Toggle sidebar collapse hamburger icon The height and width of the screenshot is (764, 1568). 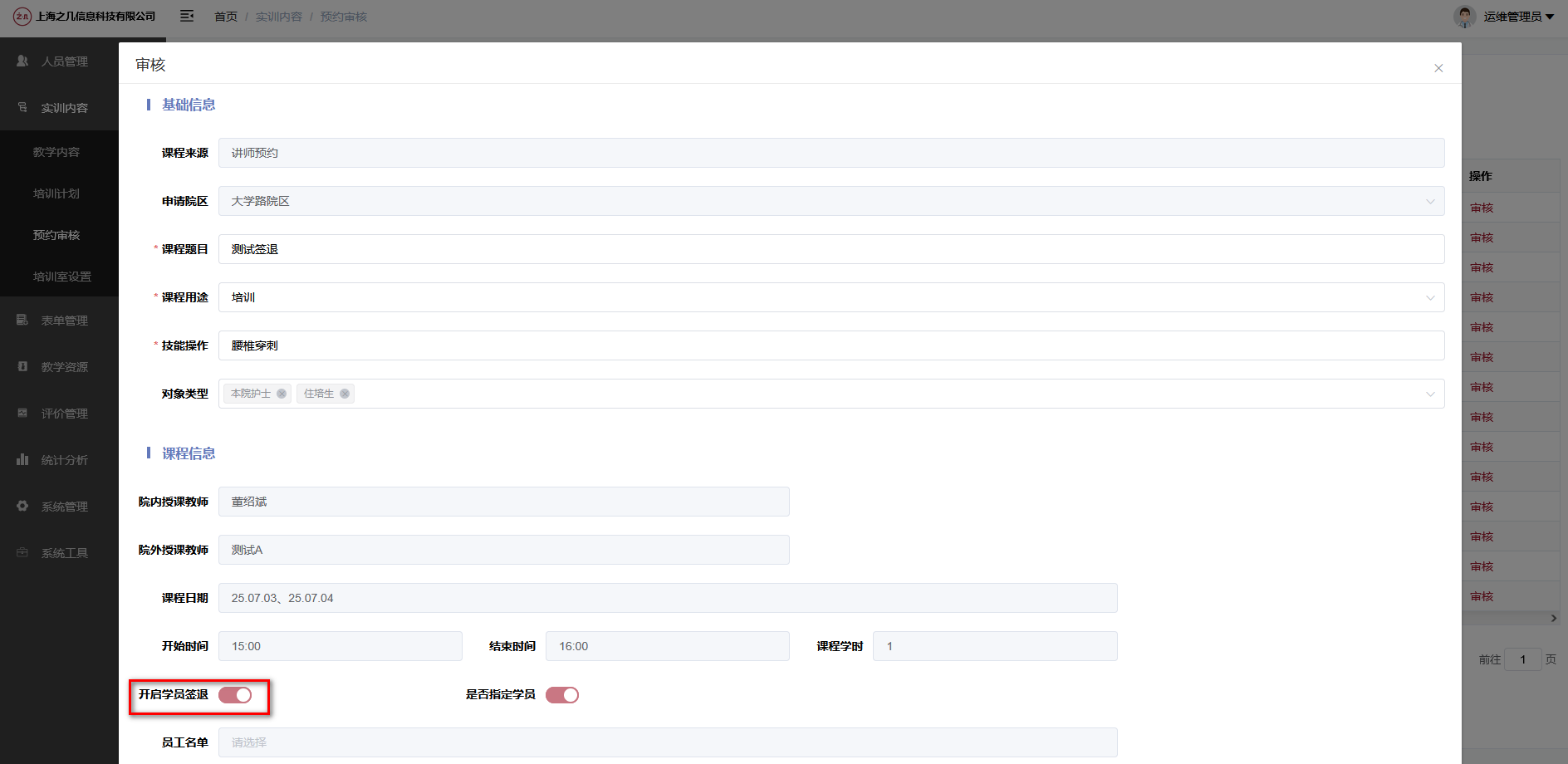[187, 16]
